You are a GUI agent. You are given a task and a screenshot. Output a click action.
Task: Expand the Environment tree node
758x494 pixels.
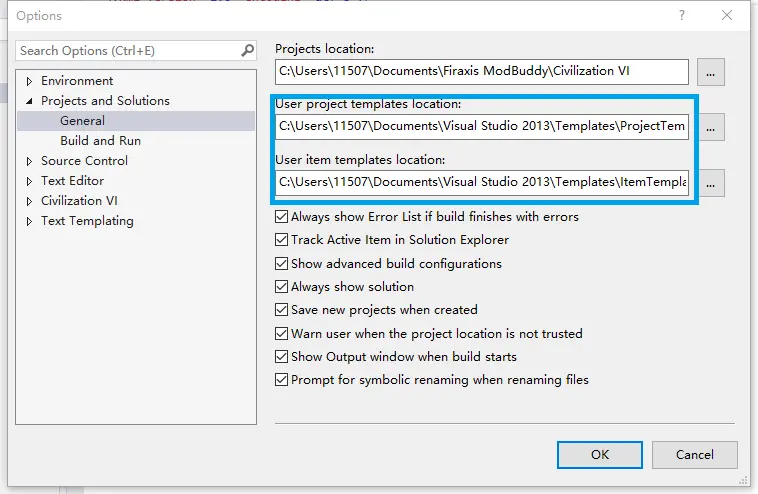[x=29, y=81]
